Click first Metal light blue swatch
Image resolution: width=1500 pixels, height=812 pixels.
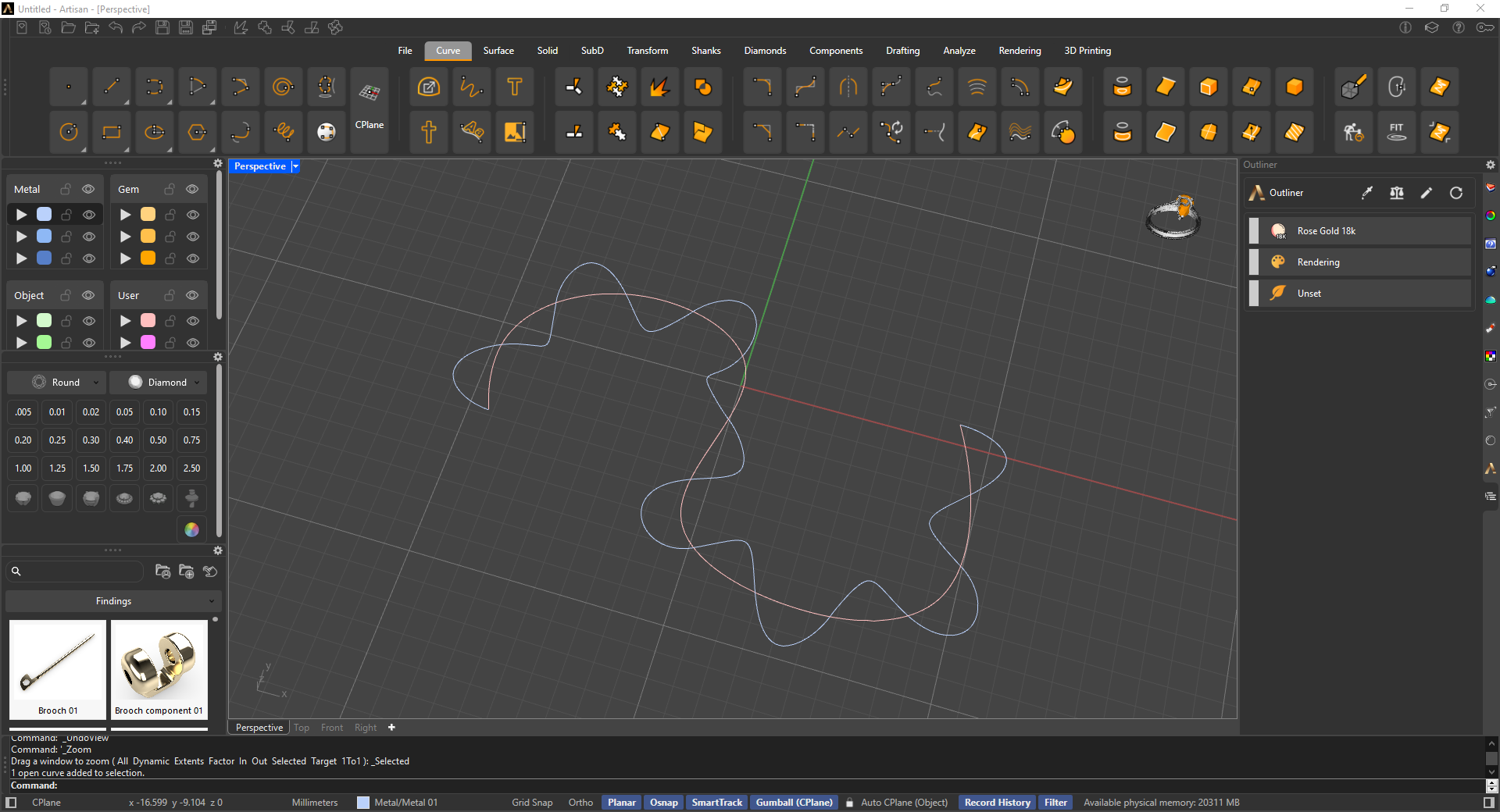tap(45, 215)
